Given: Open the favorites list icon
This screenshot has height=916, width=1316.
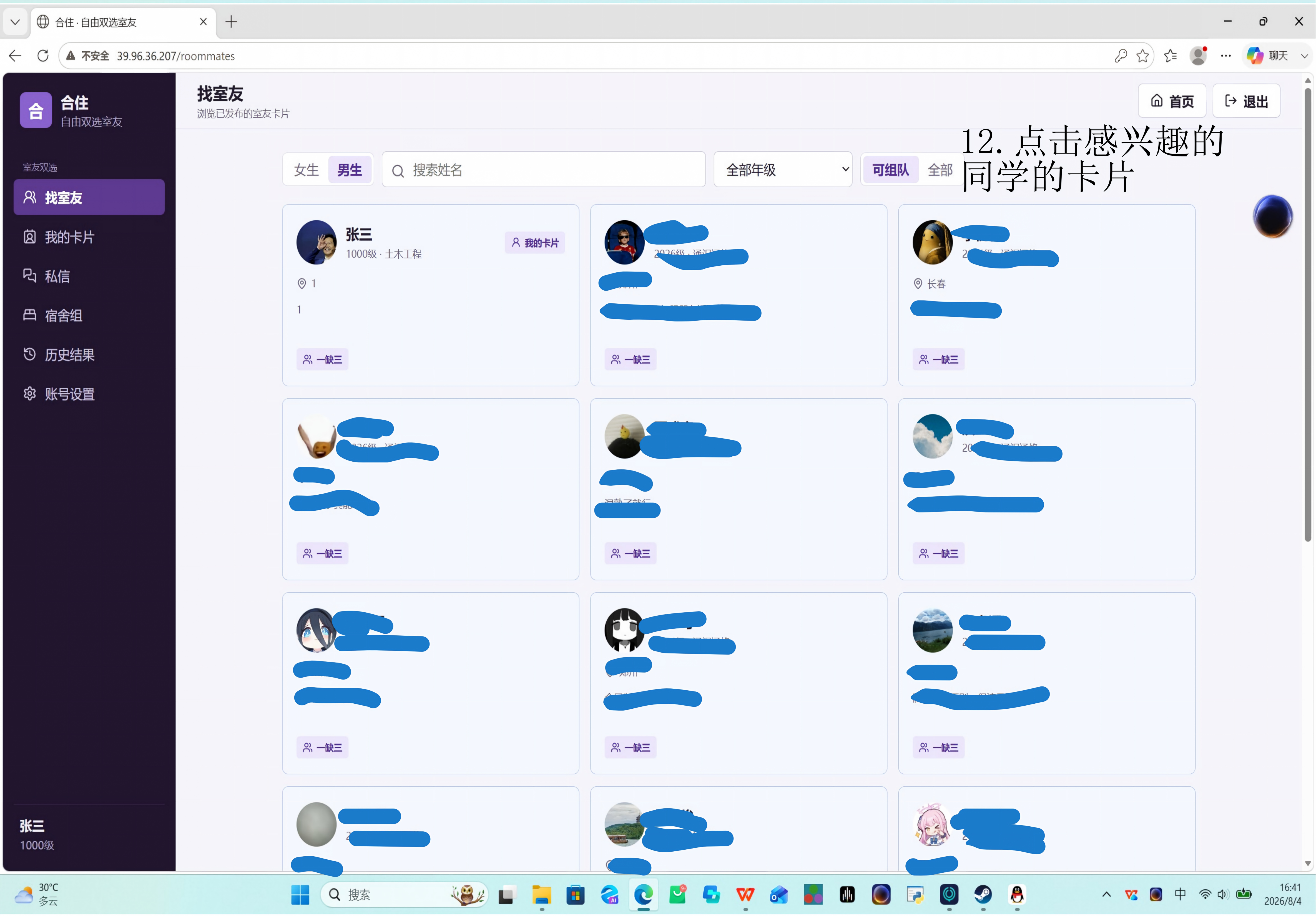Looking at the screenshot, I should (1170, 56).
